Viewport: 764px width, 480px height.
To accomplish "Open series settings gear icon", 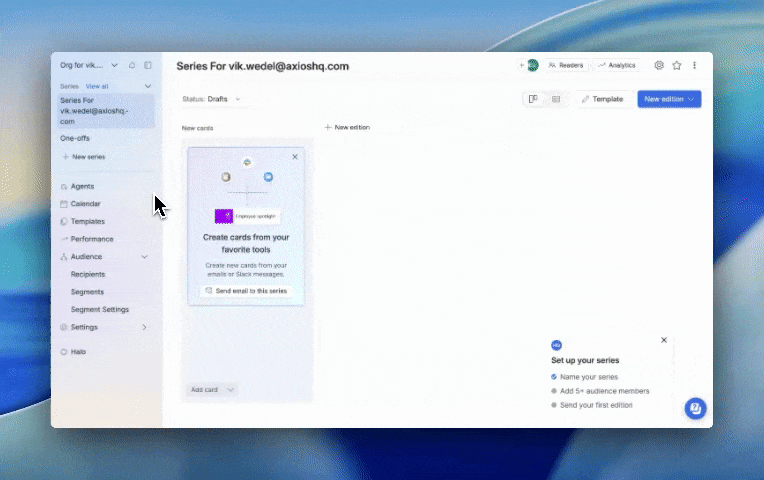I will pos(659,65).
